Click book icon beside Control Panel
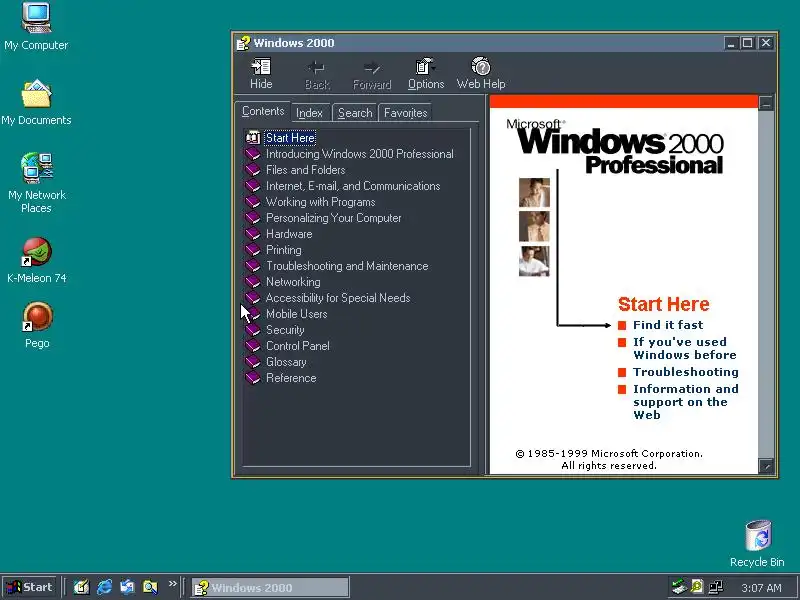The image size is (800, 600). [253, 345]
